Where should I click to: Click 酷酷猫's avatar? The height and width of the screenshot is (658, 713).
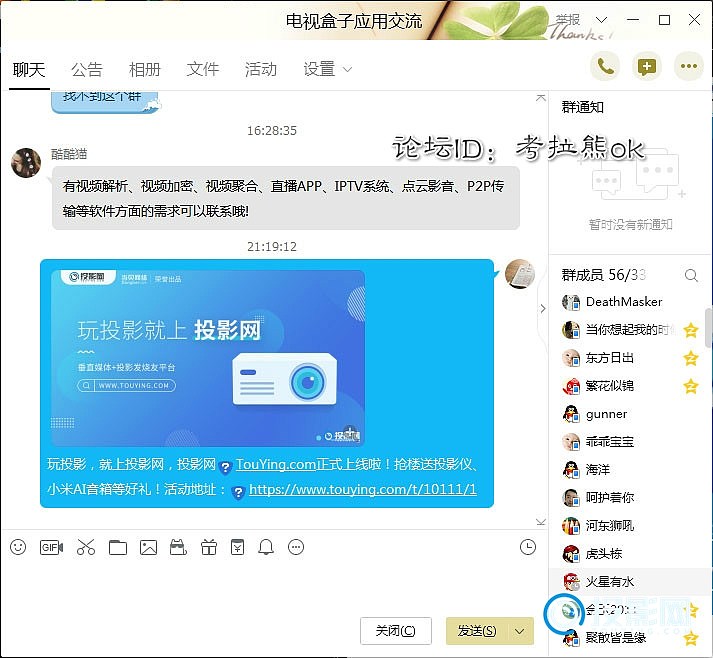click(26, 162)
